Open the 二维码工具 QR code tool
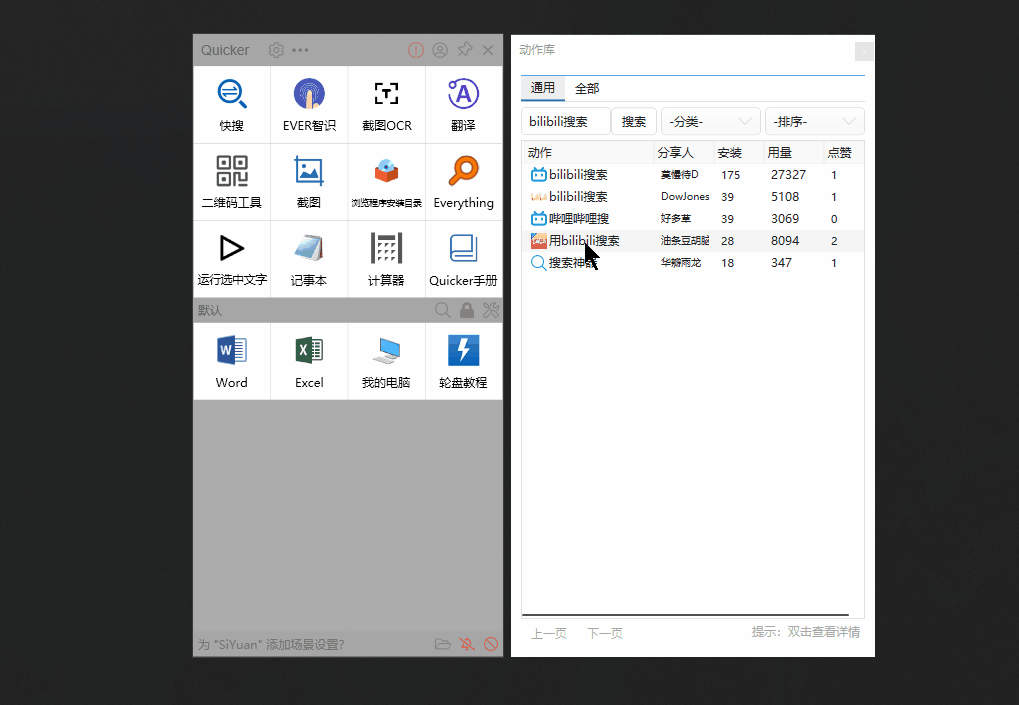The image size is (1019, 705). click(231, 182)
